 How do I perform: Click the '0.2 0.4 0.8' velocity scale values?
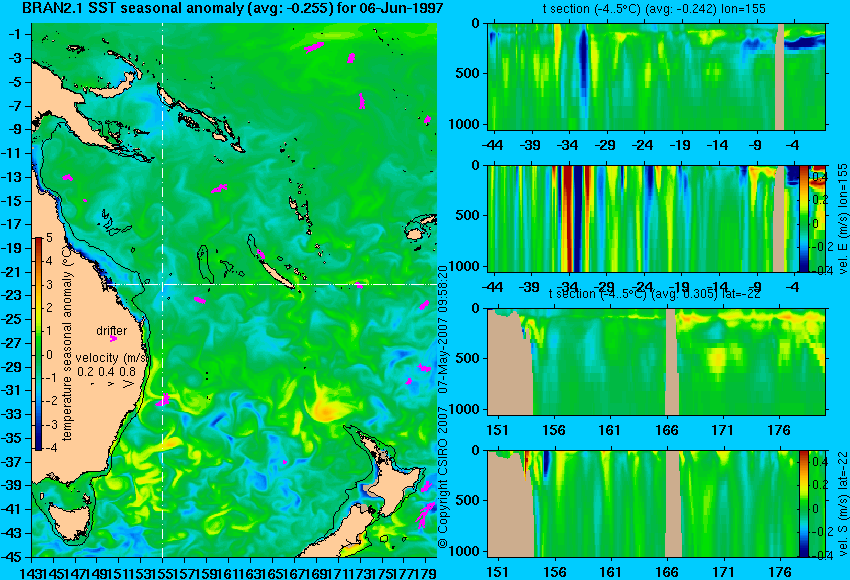(106, 372)
